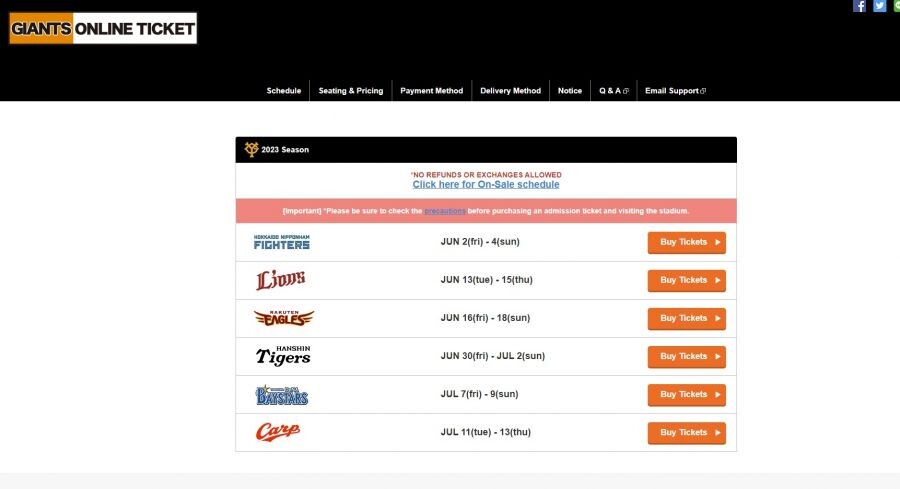The height and width of the screenshot is (489, 900).
Task: Select the 'JUN 2(fri) - 4(sun)' date text
Action: [x=480, y=242]
